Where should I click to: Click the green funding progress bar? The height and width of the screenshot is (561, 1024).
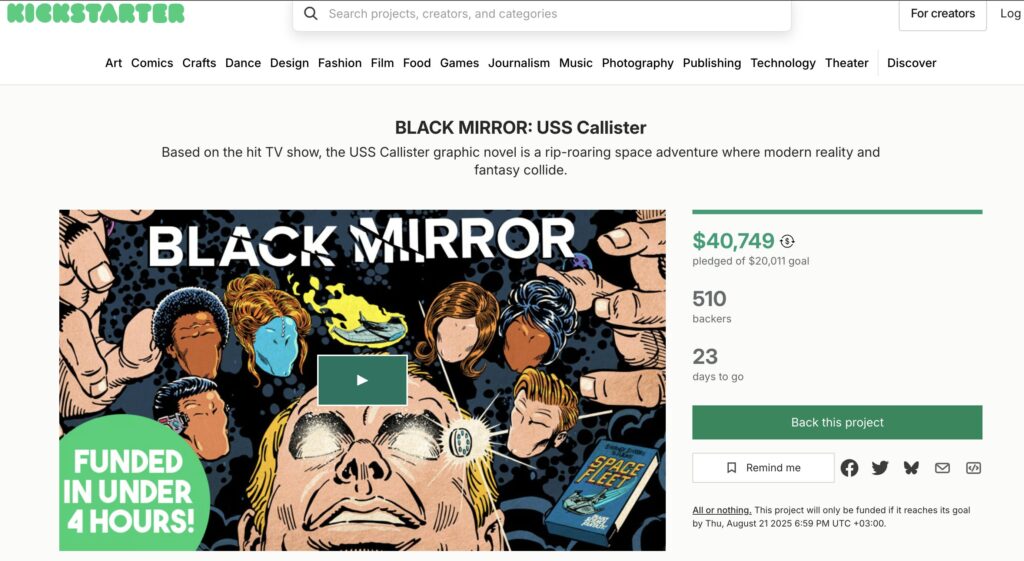coord(837,212)
